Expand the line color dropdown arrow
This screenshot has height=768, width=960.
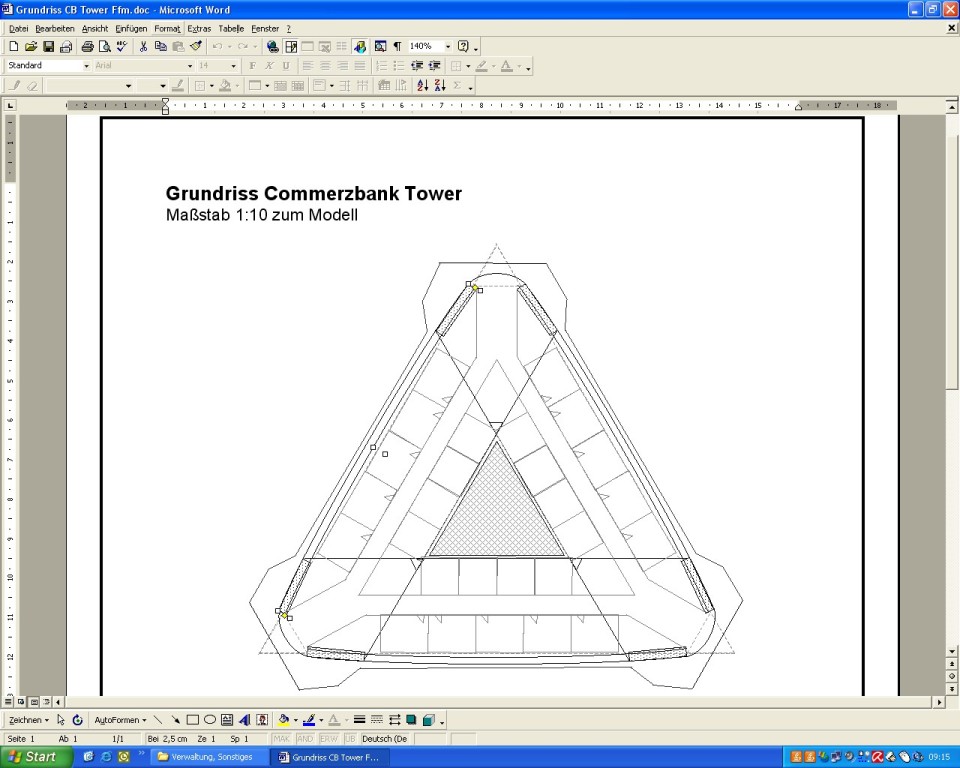click(321, 720)
